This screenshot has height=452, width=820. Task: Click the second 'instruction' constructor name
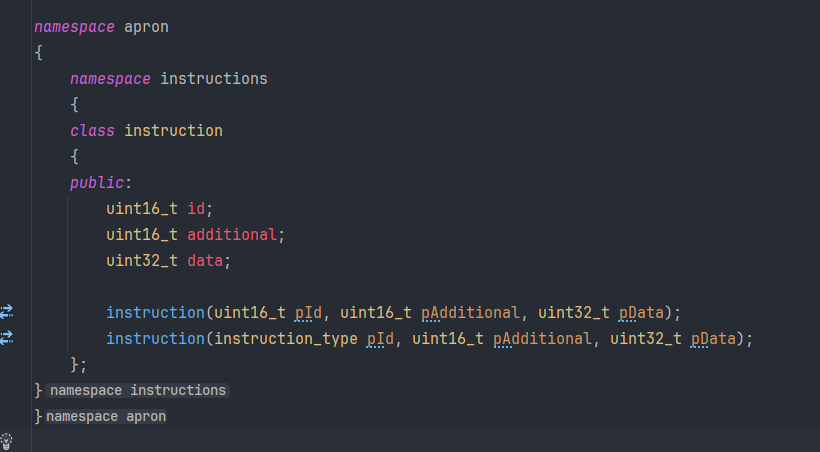(x=155, y=338)
